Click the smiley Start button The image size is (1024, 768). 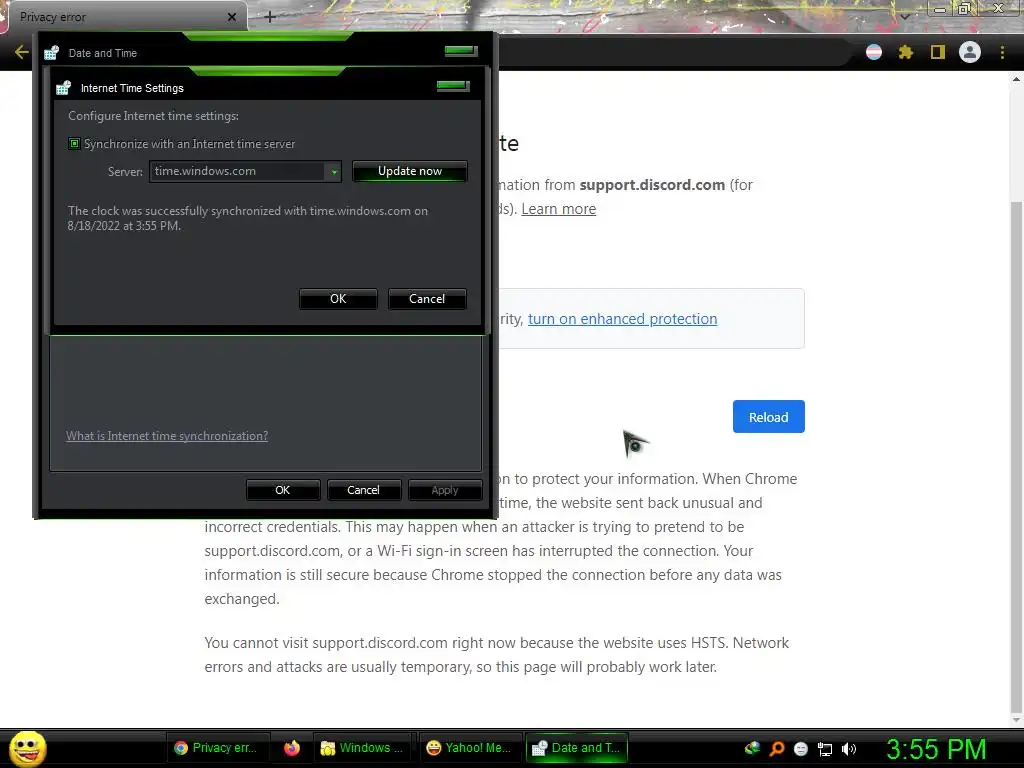[x=27, y=748]
